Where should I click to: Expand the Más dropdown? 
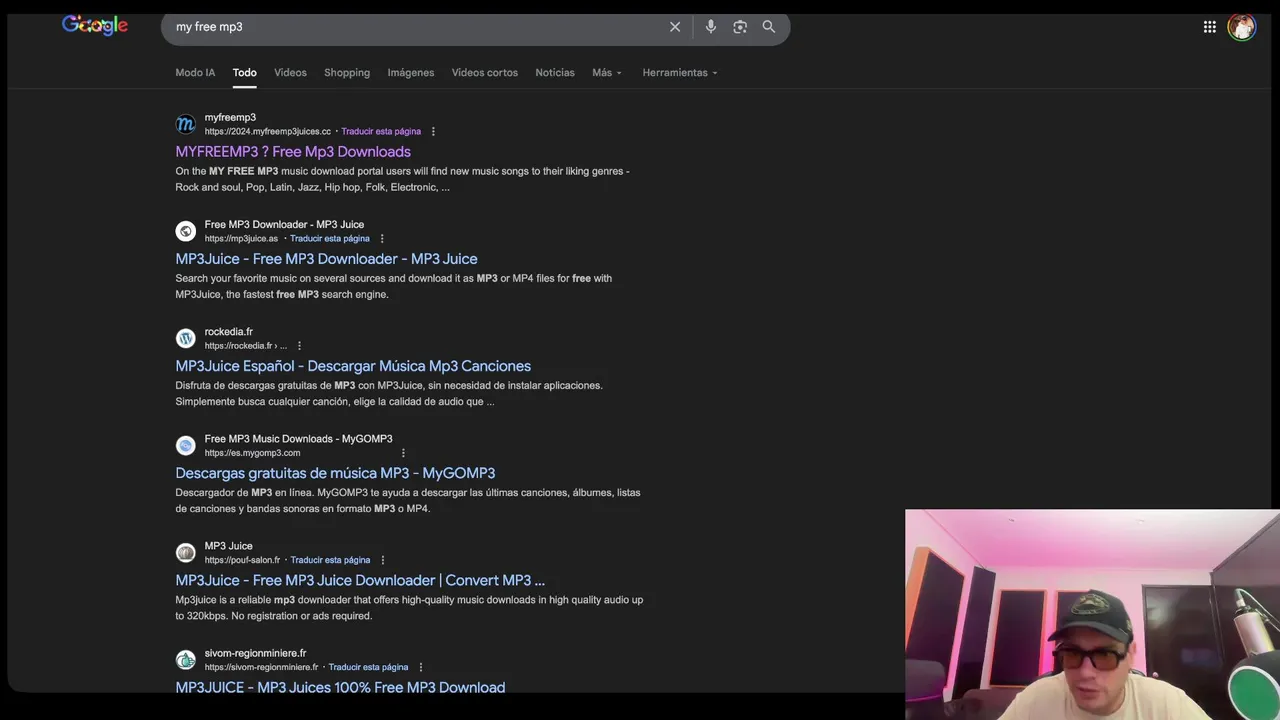tap(607, 72)
